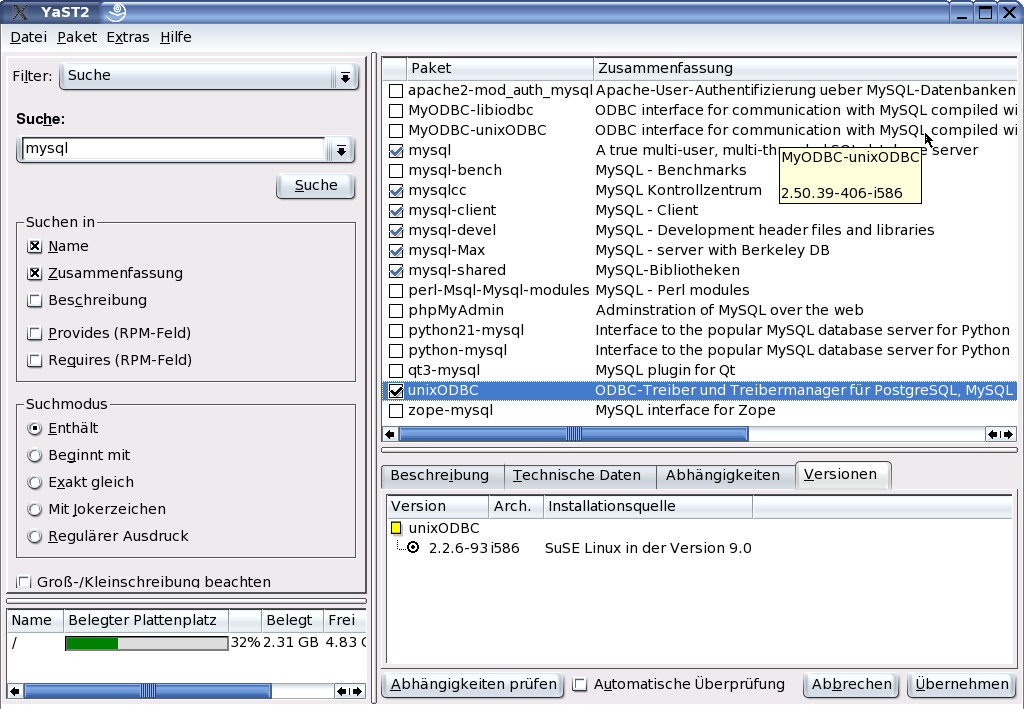Select the Exakt gleich search mode
This screenshot has width=1024, height=709.
(x=35, y=483)
